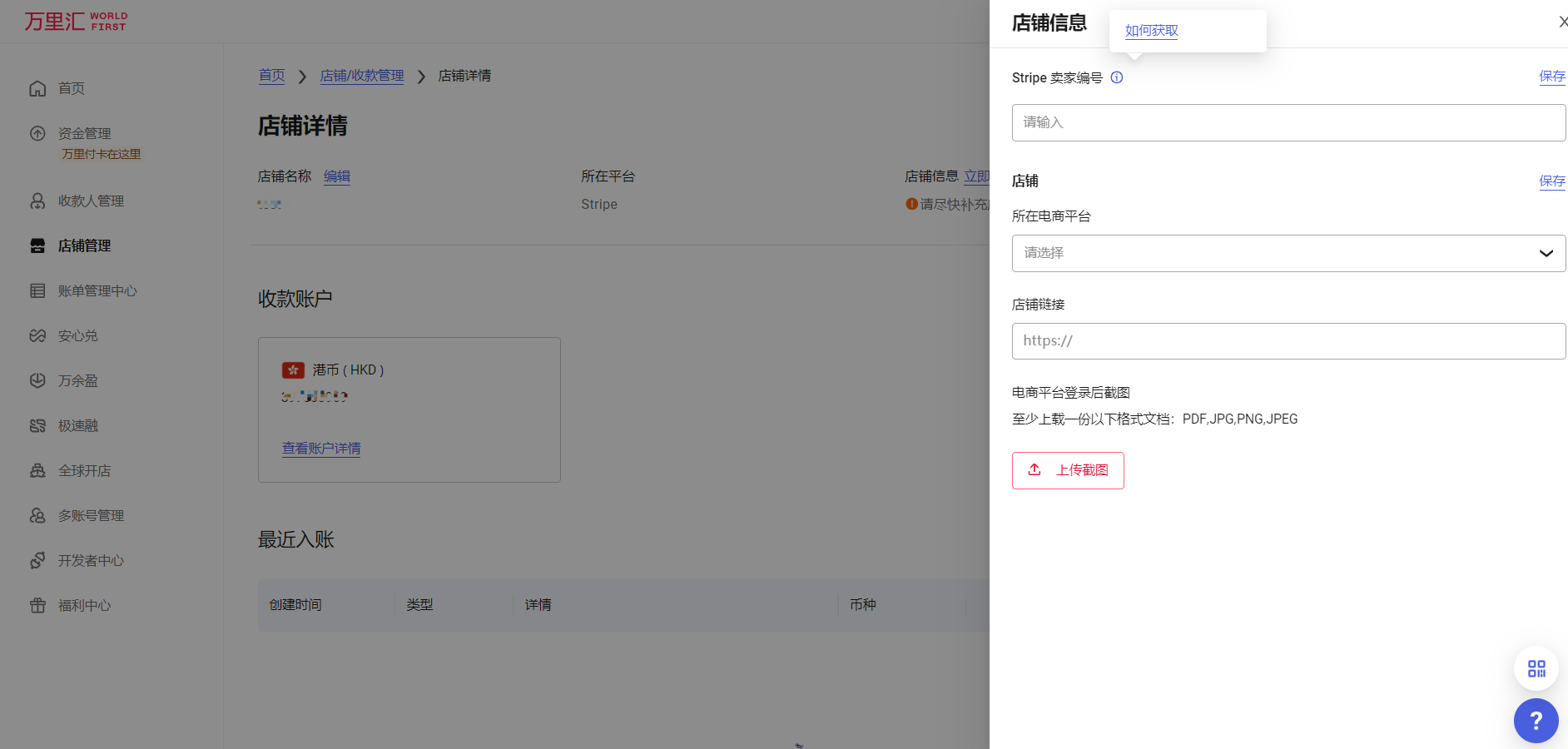Click the 店铺链接 https:// input field
The height and width of the screenshot is (749, 1568).
(x=1288, y=340)
